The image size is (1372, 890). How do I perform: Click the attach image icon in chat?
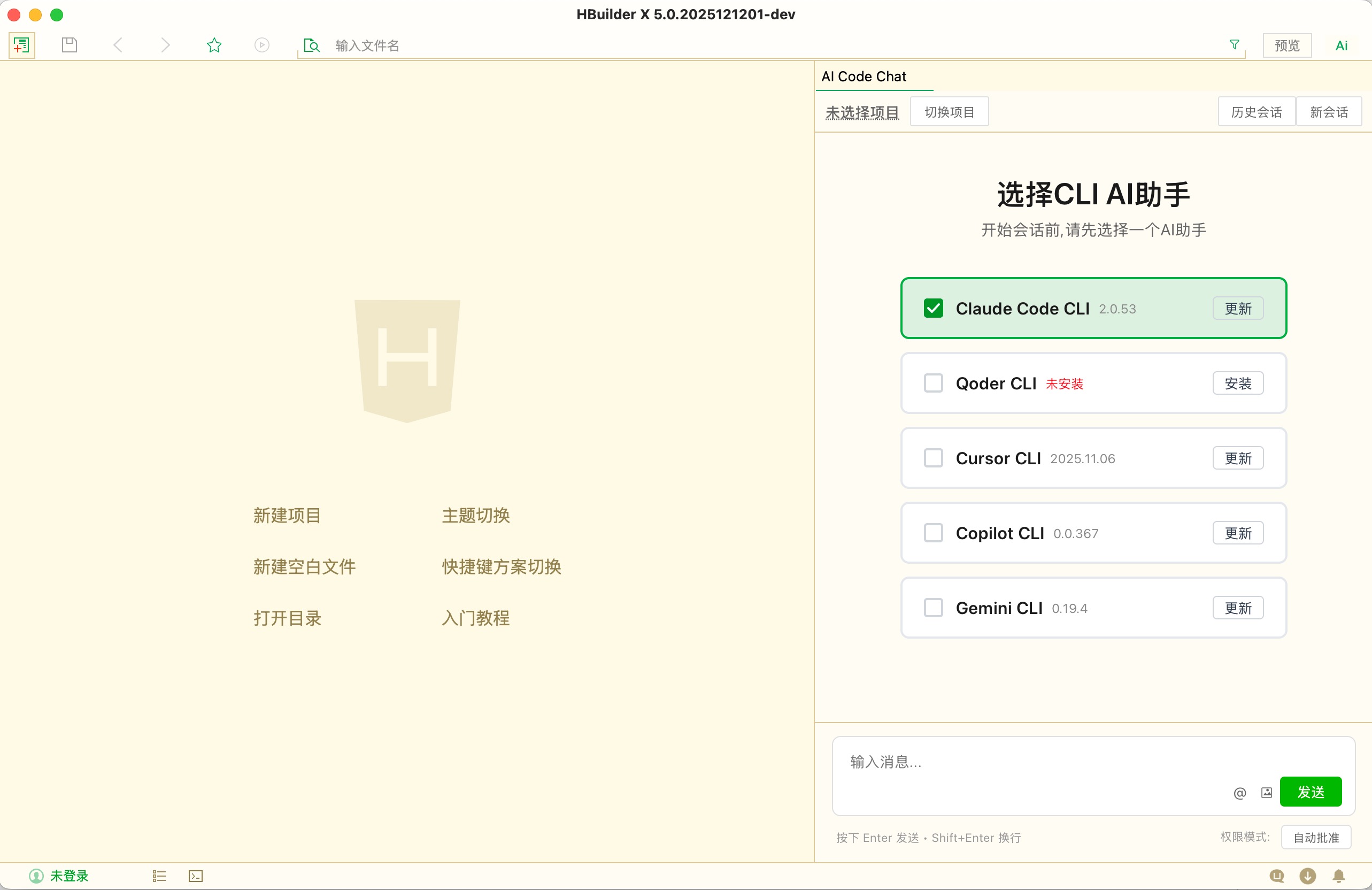pos(1267,793)
